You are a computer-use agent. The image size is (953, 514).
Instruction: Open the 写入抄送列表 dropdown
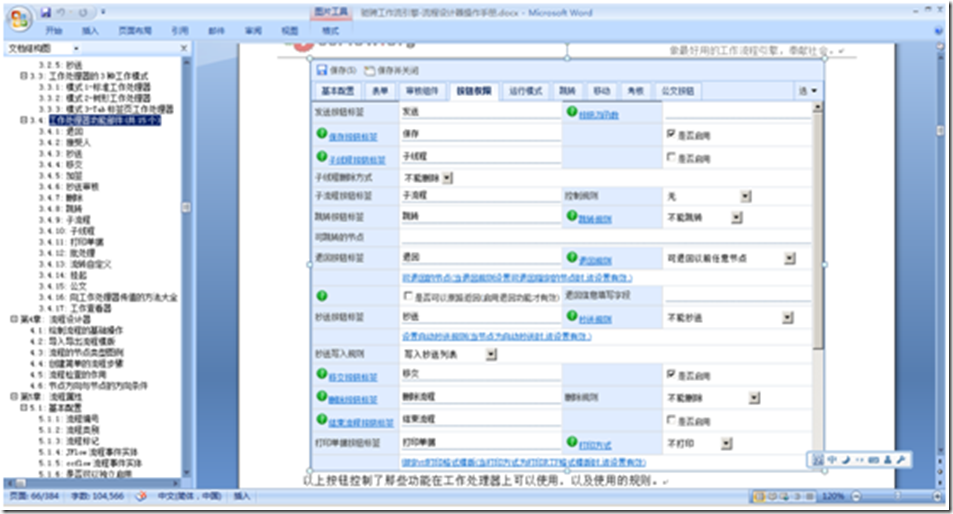pyautogui.click(x=492, y=354)
